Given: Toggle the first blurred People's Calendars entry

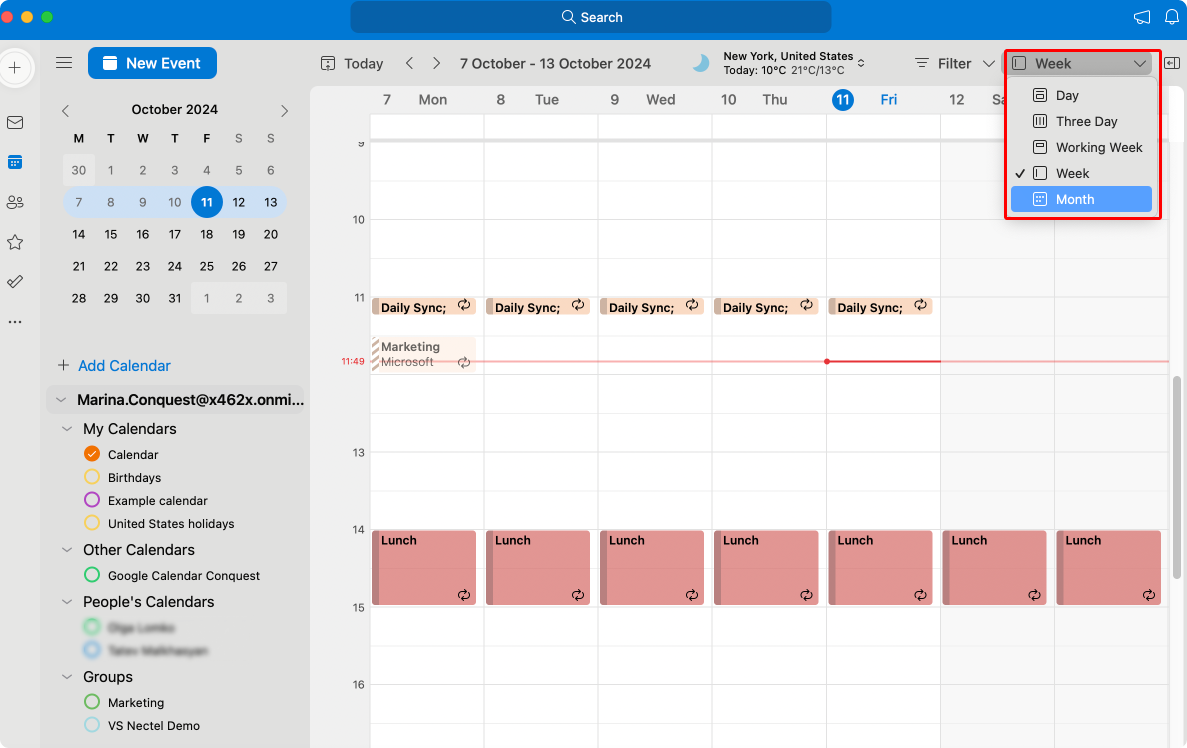Looking at the screenshot, I should click(x=92, y=627).
